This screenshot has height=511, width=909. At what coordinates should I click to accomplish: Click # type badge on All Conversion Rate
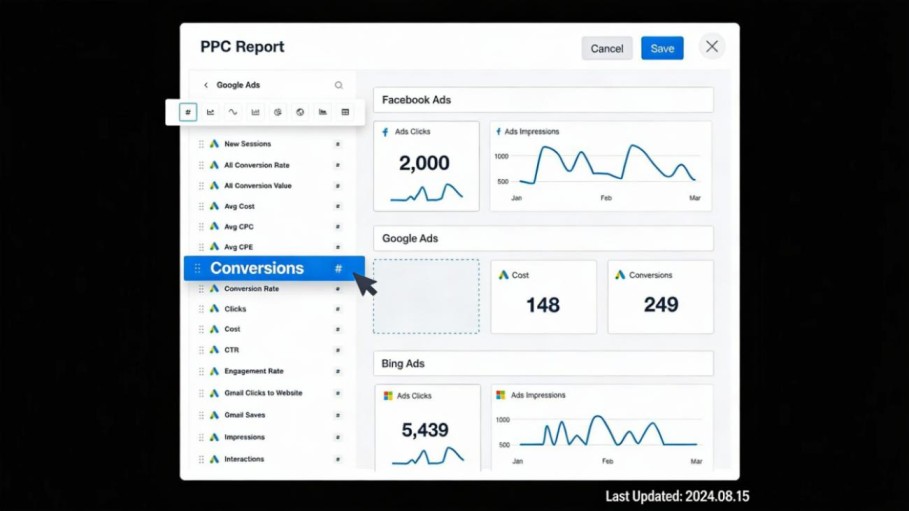(337, 165)
